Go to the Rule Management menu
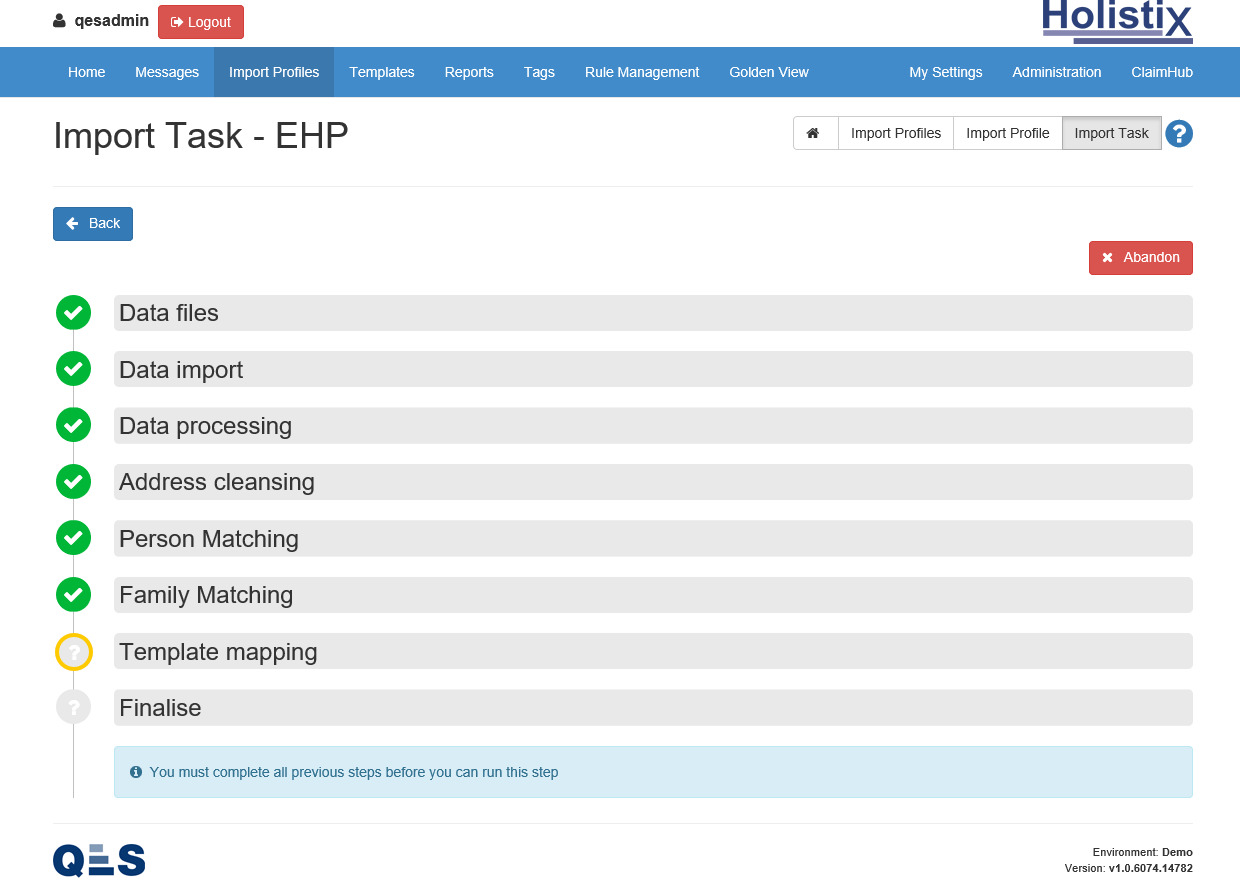The width and height of the screenshot is (1240, 891). [x=641, y=72]
